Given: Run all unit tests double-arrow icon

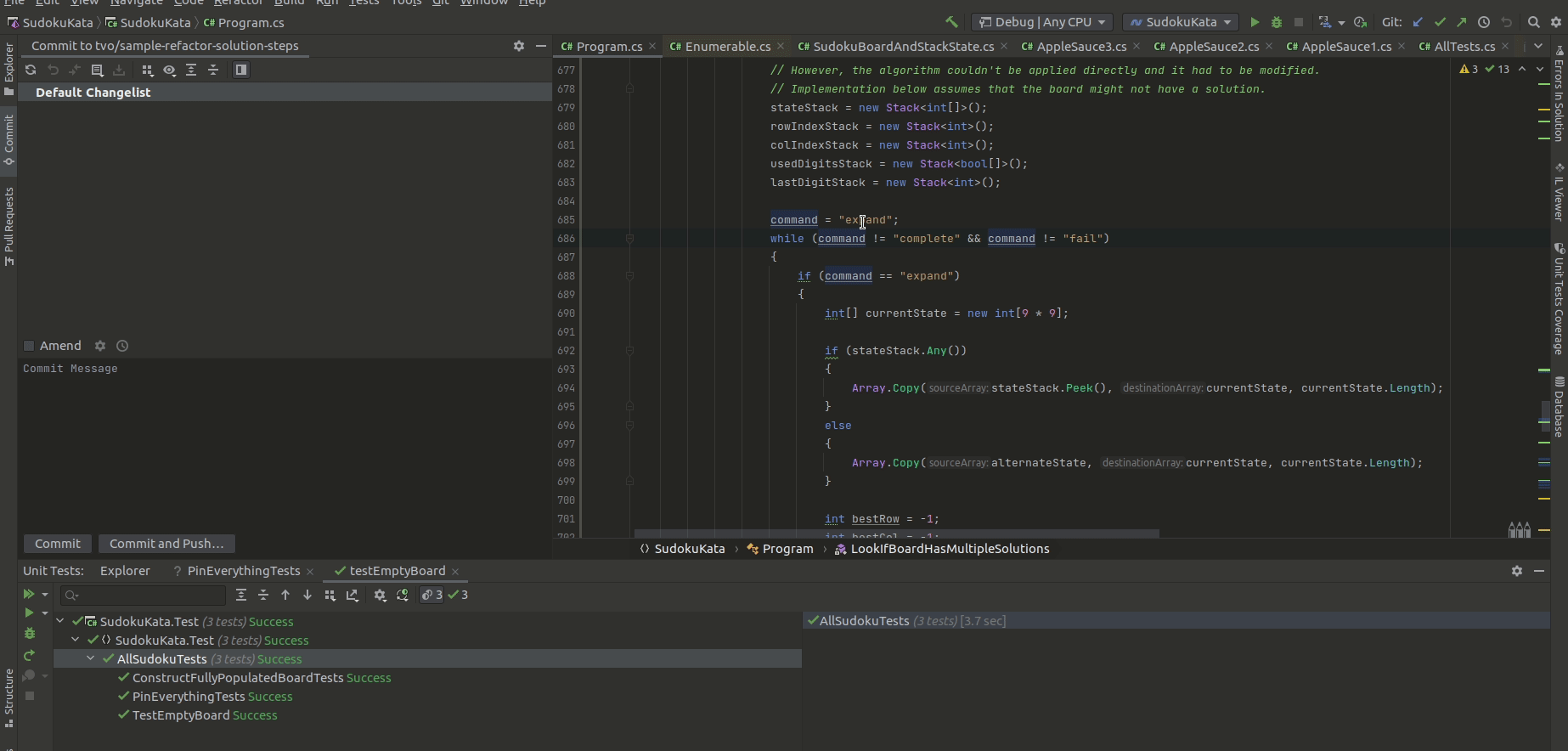Looking at the screenshot, I should pyautogui.click(x=29, y=595).
